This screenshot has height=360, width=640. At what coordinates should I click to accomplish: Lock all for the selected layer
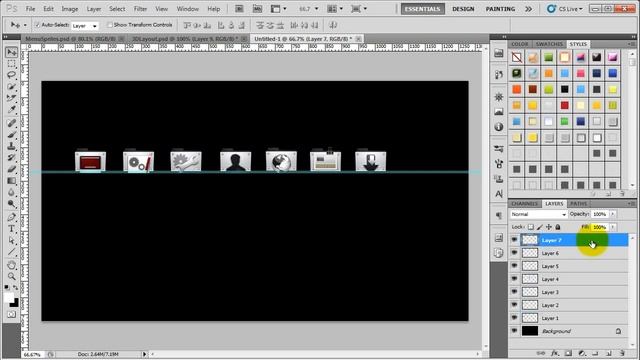558,227
